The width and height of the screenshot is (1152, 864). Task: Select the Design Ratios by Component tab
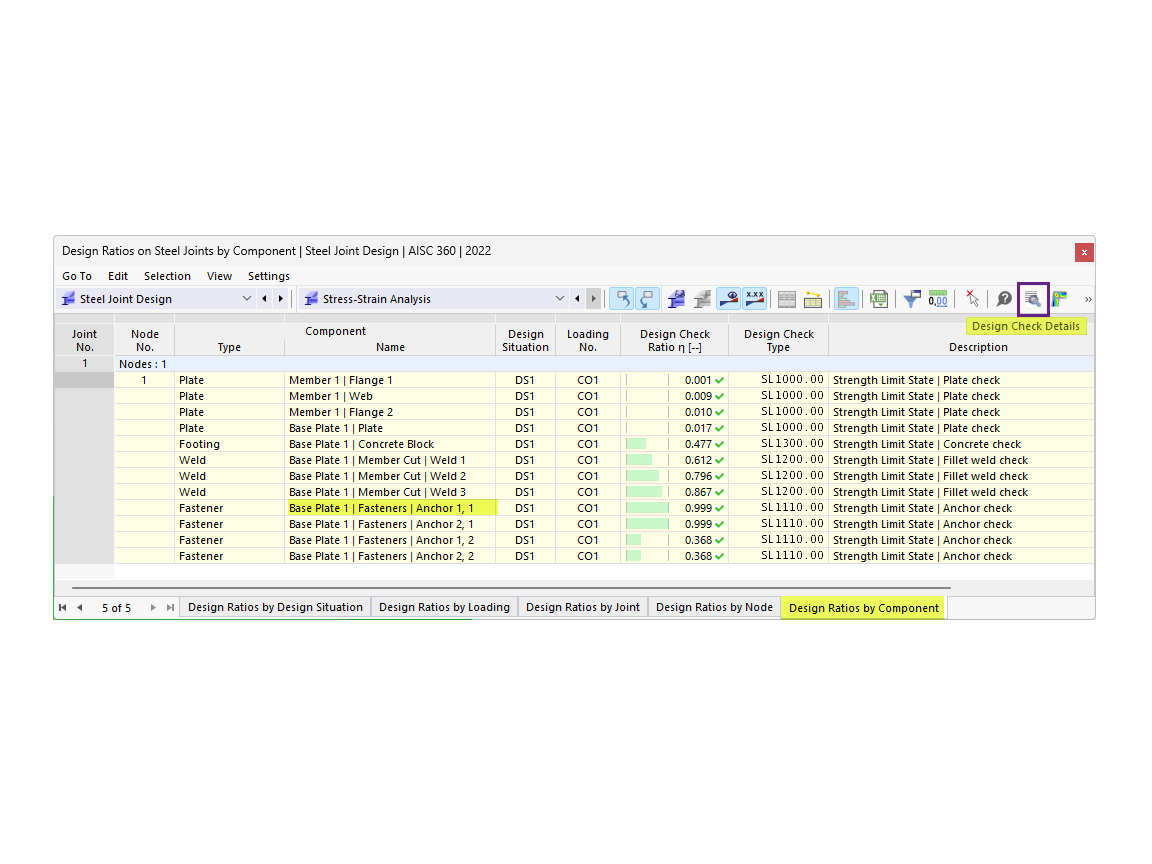click(x=863, y=608)
